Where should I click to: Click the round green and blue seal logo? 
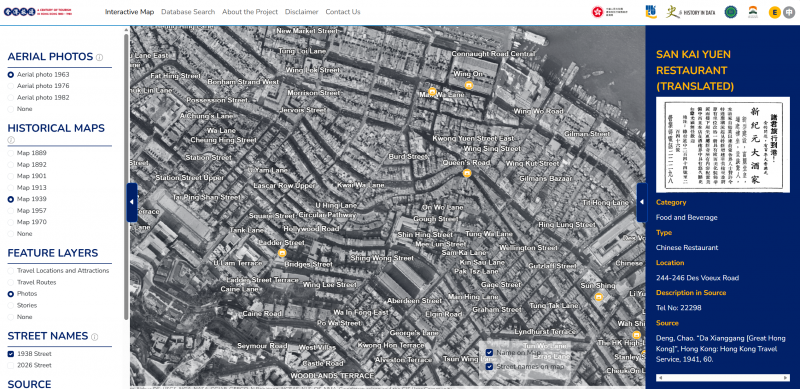pos(731,11)
